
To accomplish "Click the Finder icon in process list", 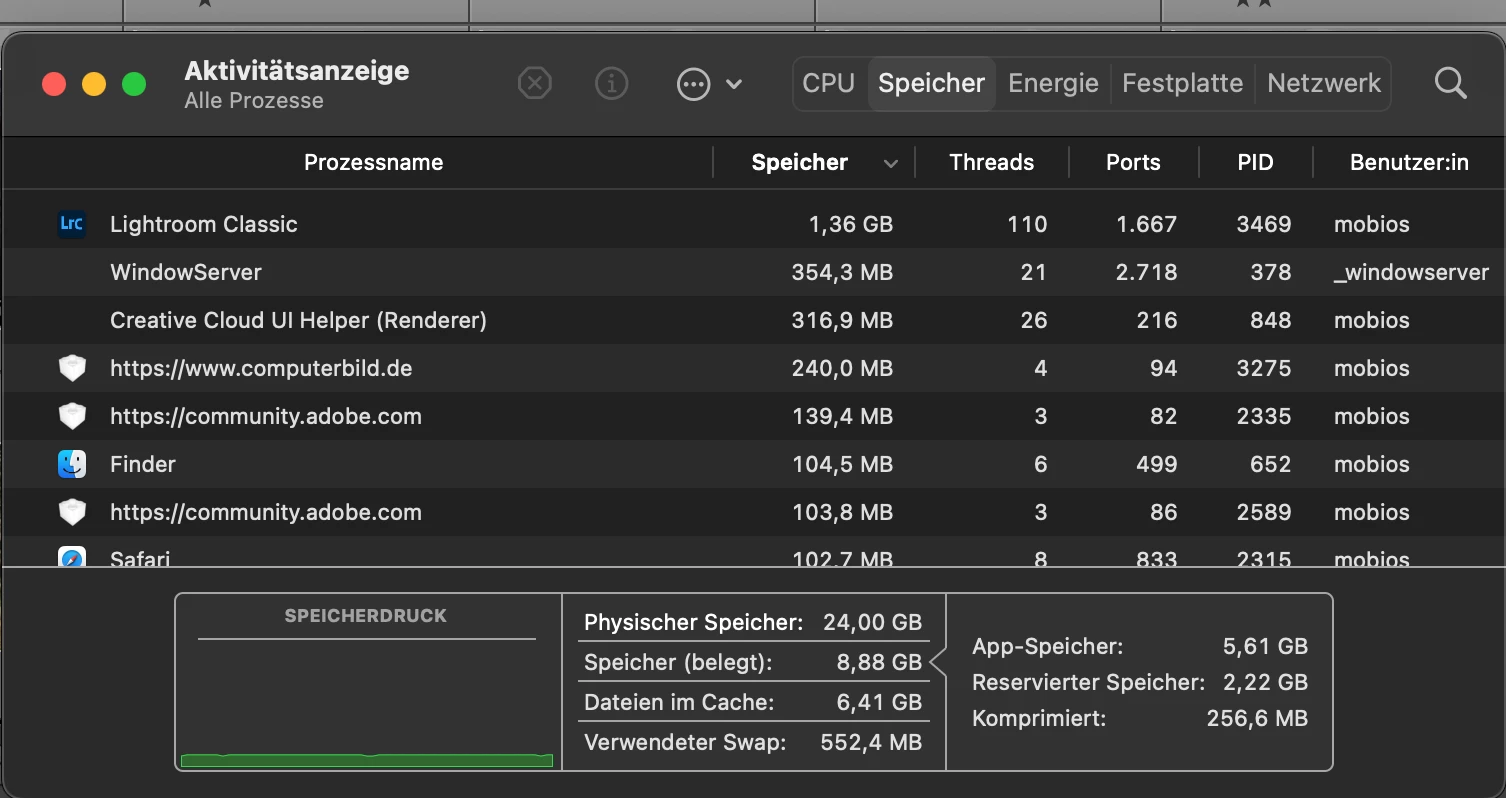I will point(72,464).
